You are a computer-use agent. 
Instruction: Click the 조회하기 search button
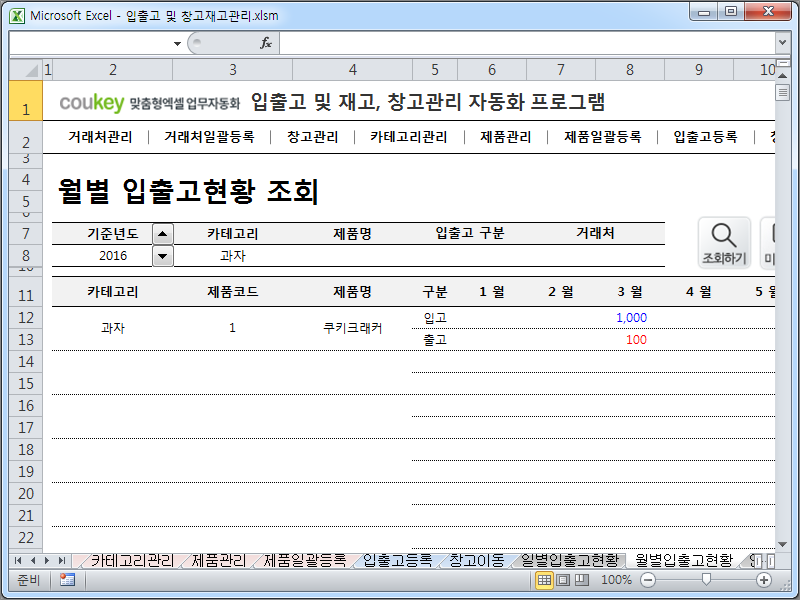[724, 243]
